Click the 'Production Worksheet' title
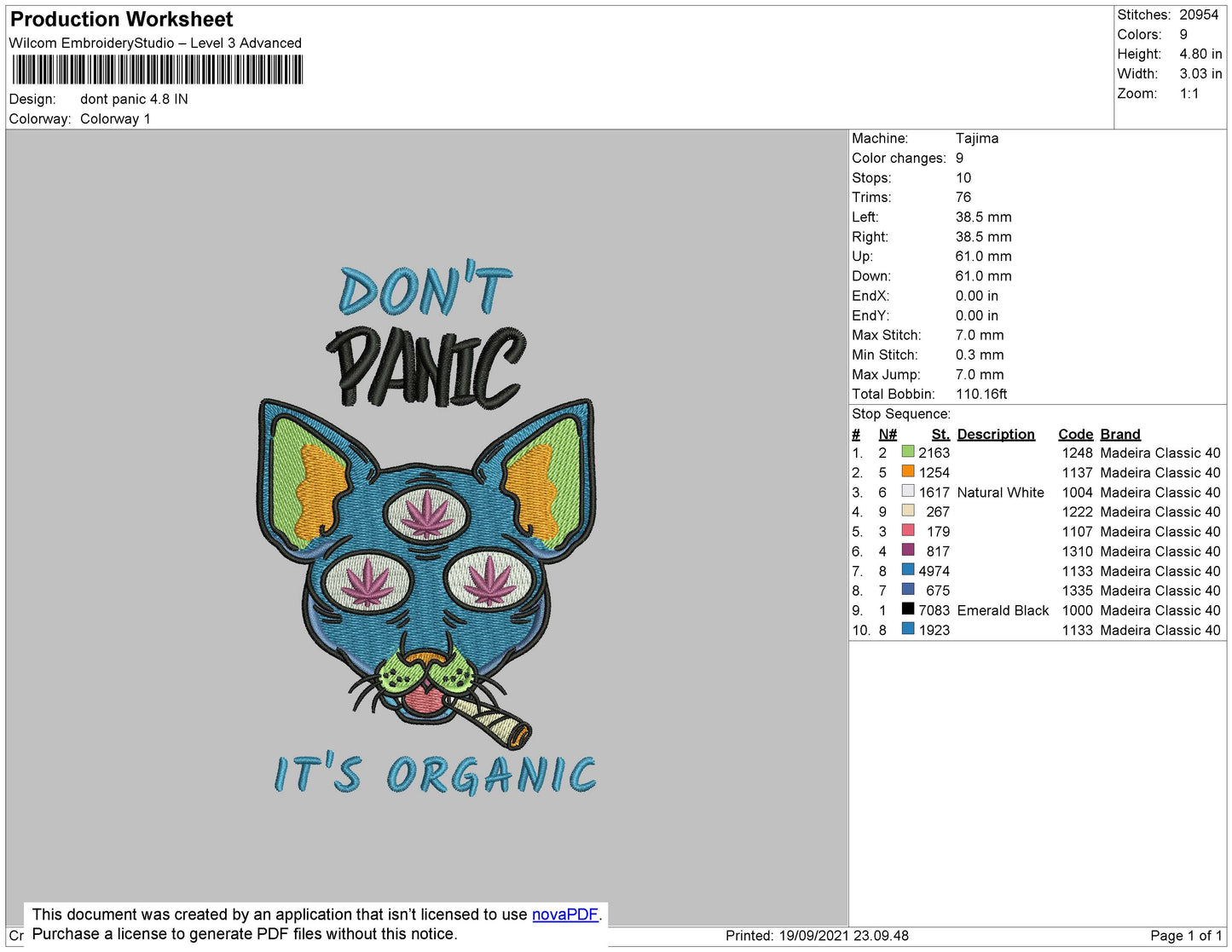Screen dimensions: 1232x952 121,20
